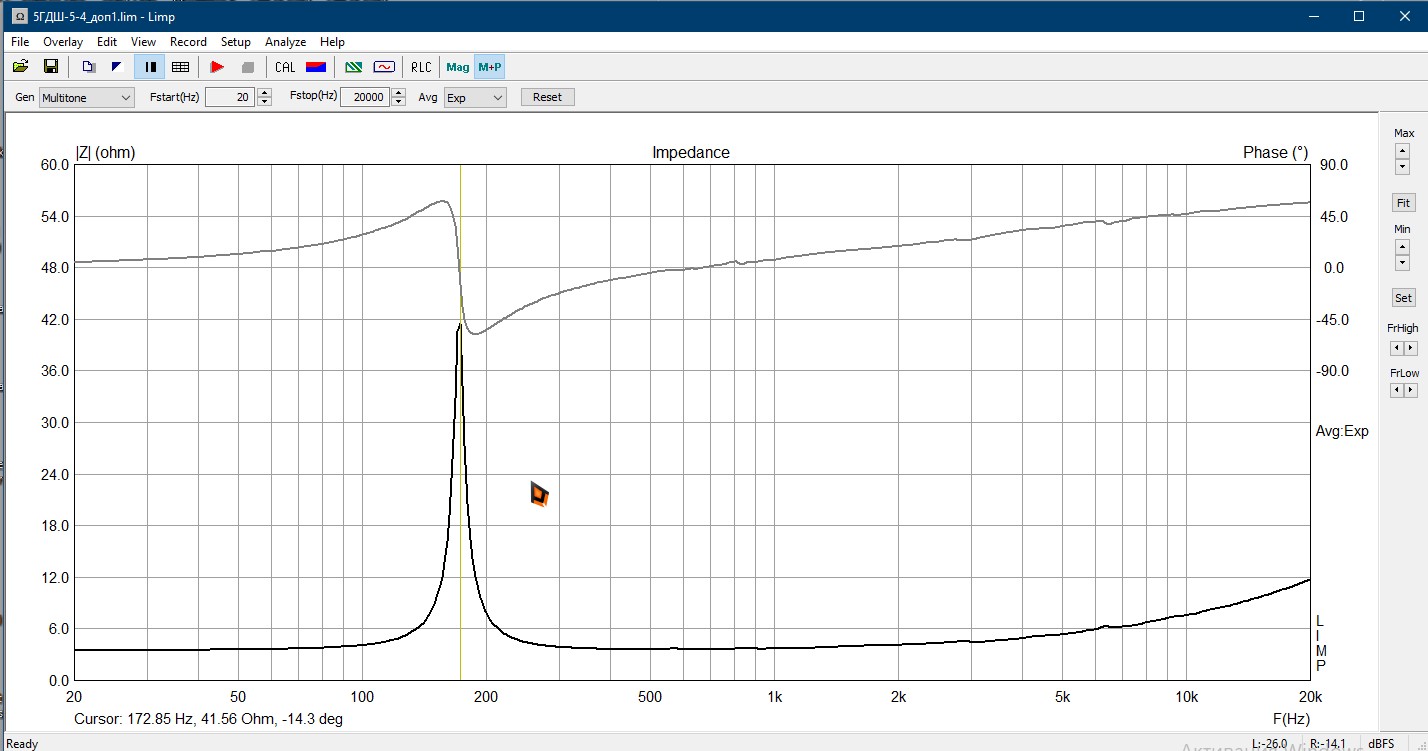Viewport: 1428px width, 751px height.
Task: Lower the Min scale with down arrow
Action: (x=1403, y=261)
